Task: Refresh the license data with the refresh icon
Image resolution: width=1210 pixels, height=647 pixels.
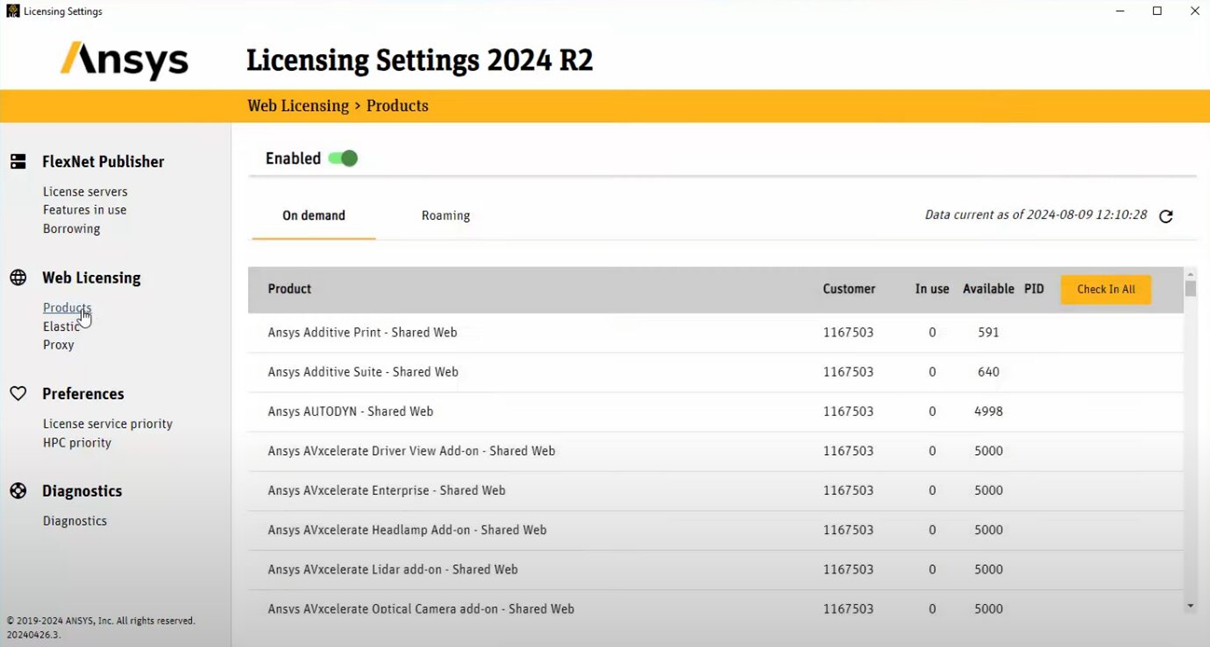Action: [x=1166, y=215]
